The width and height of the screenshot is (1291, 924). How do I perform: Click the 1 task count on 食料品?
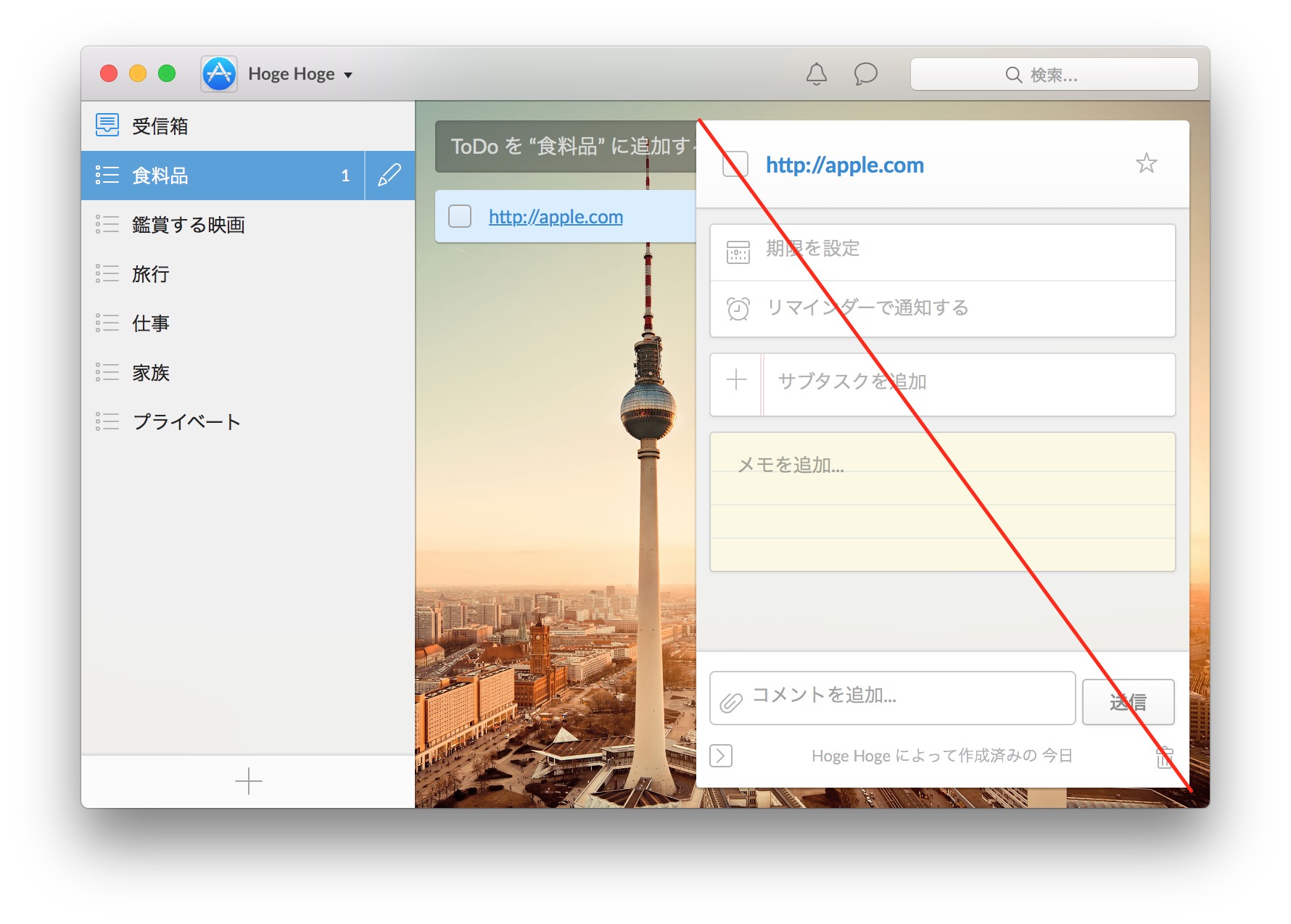(x=345, y=176)
